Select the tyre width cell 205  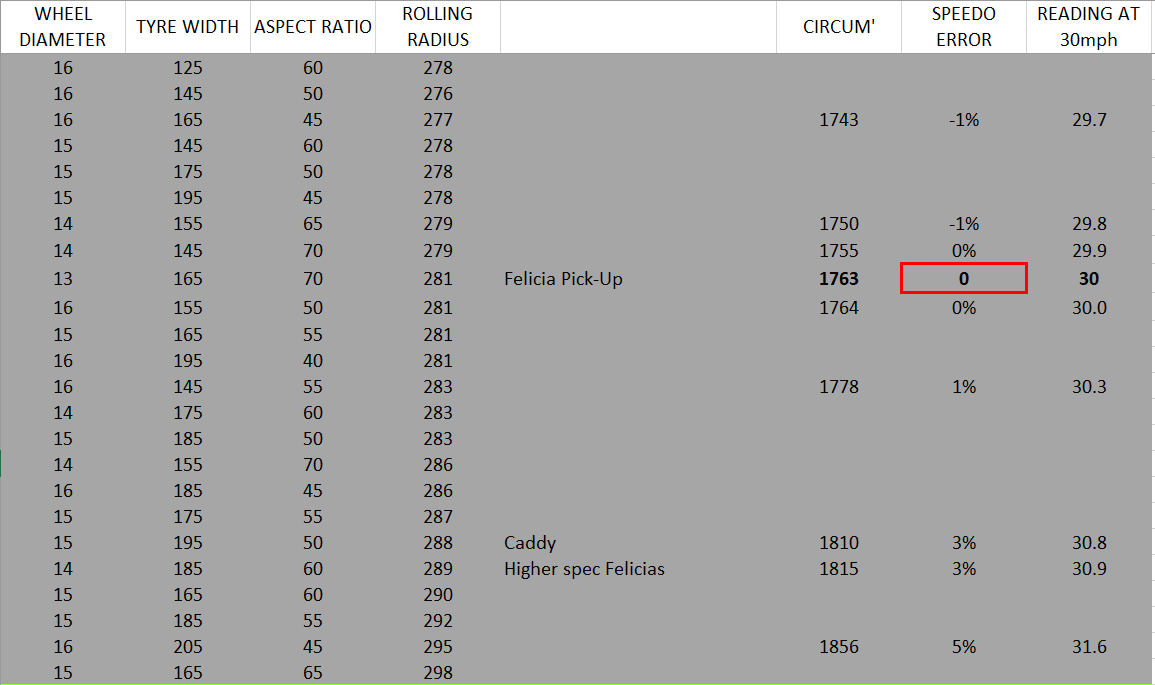point(188,647)
